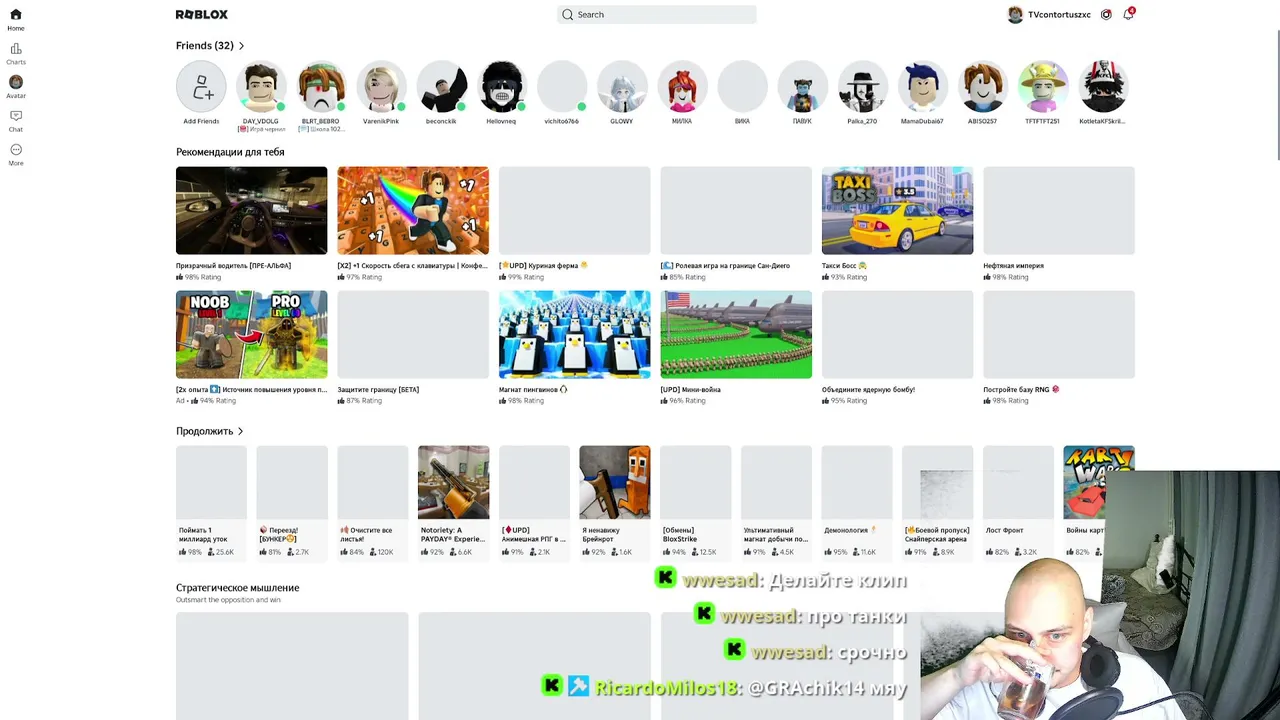The height and width of the screenshot is (720, 1280).
Task: Open friend beconckik's avatar
Action: coord(441,87)
